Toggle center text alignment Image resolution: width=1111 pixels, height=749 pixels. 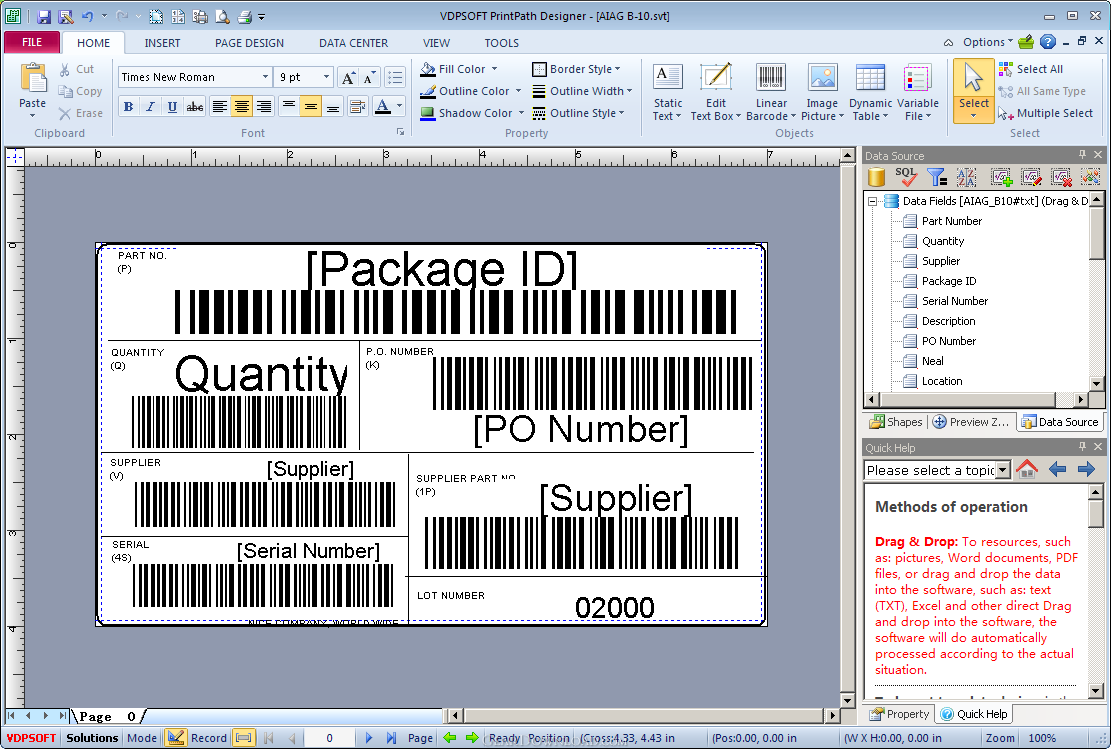point(242,107)
